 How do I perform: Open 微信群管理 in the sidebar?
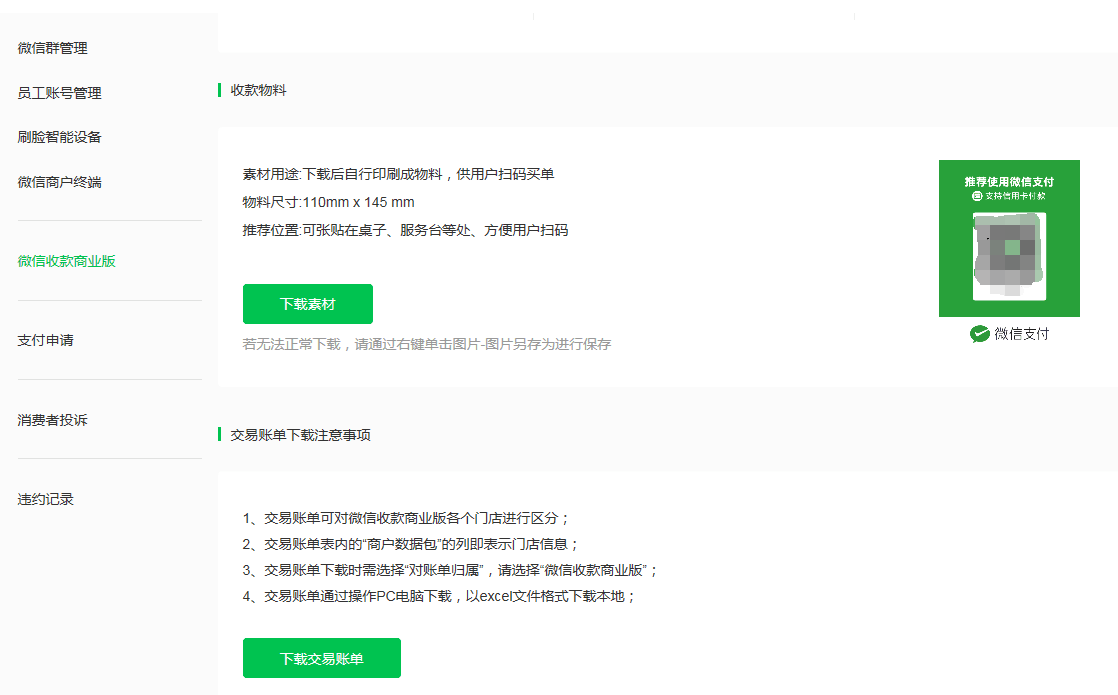53,48
